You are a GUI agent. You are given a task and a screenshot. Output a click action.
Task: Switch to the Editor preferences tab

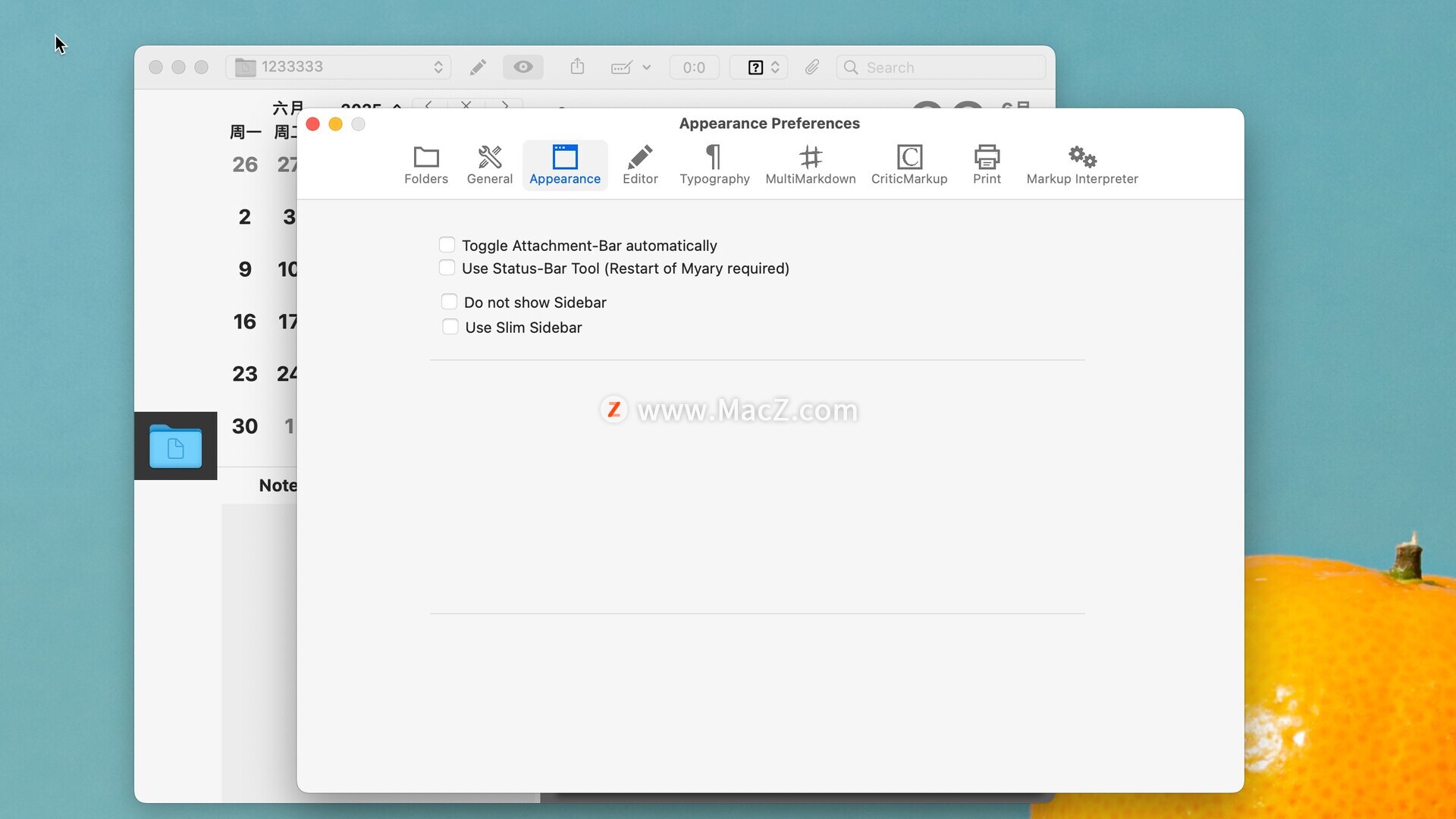pyautogui.click(x=640, y=165)
